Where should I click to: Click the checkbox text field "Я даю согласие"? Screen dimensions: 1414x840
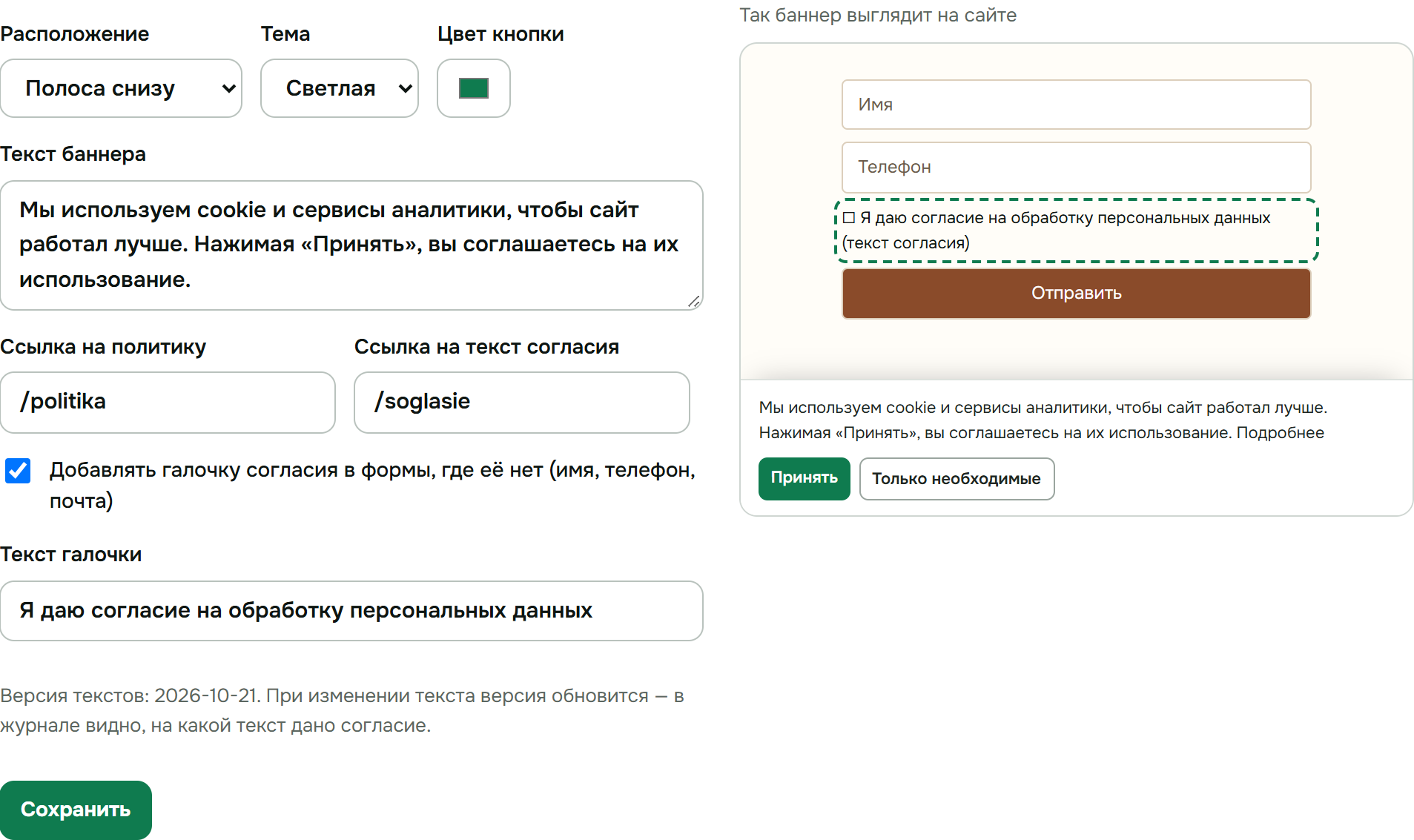(351, 611)
